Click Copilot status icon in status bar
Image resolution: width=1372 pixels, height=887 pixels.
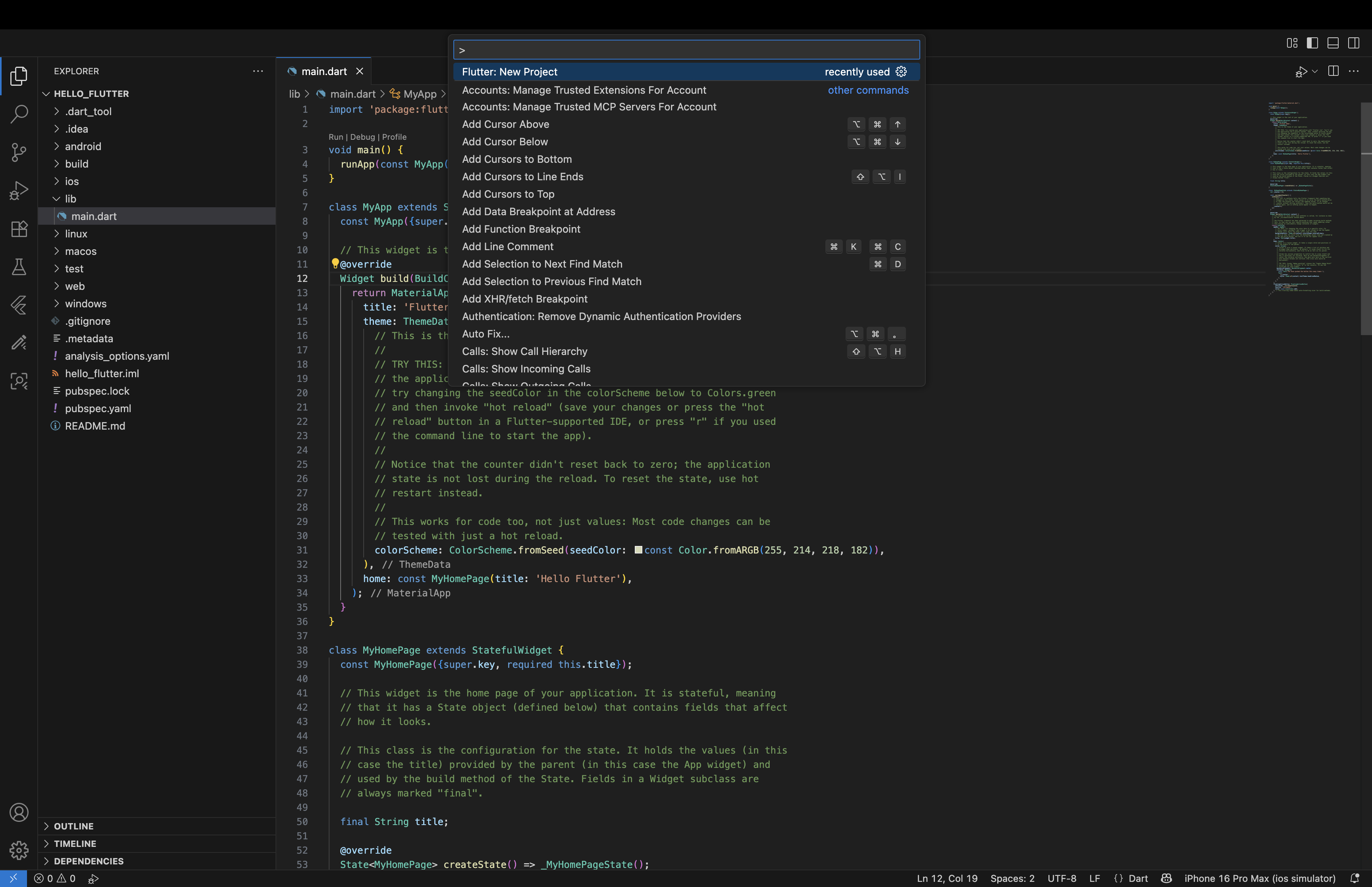tap(1166, 878)
